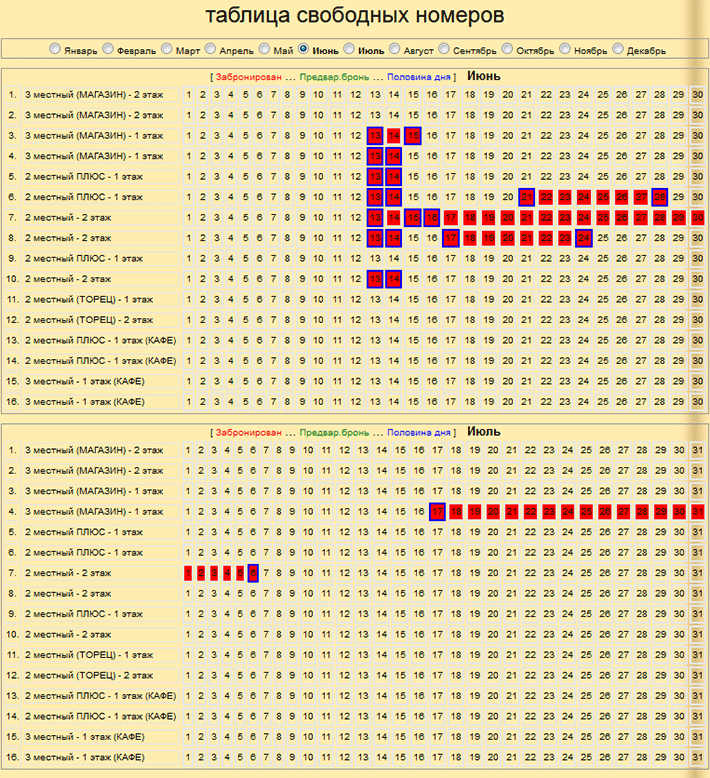Click free day 31 in July row 2

pos(698,470)
